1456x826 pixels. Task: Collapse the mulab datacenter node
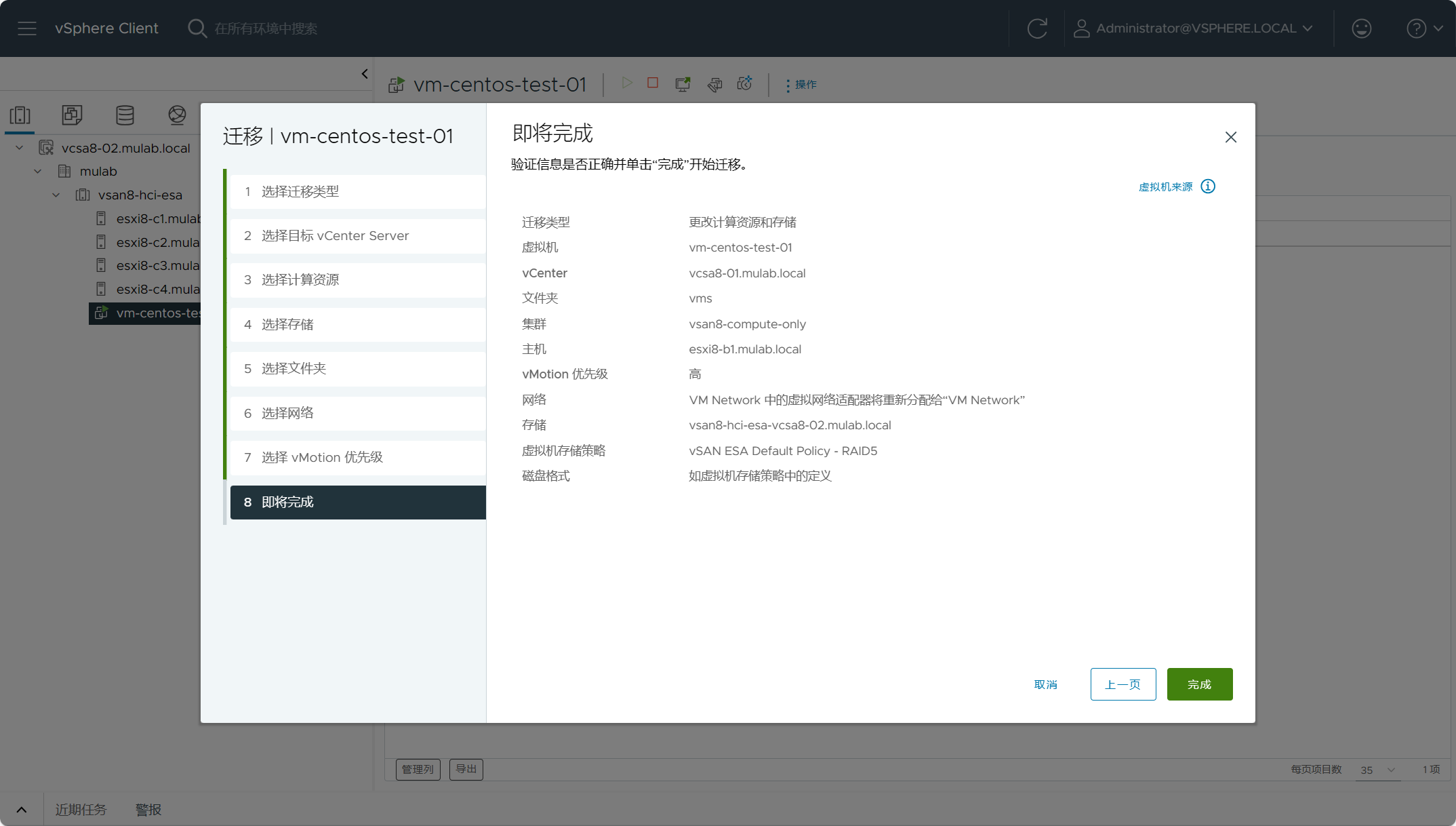[38, 172]
